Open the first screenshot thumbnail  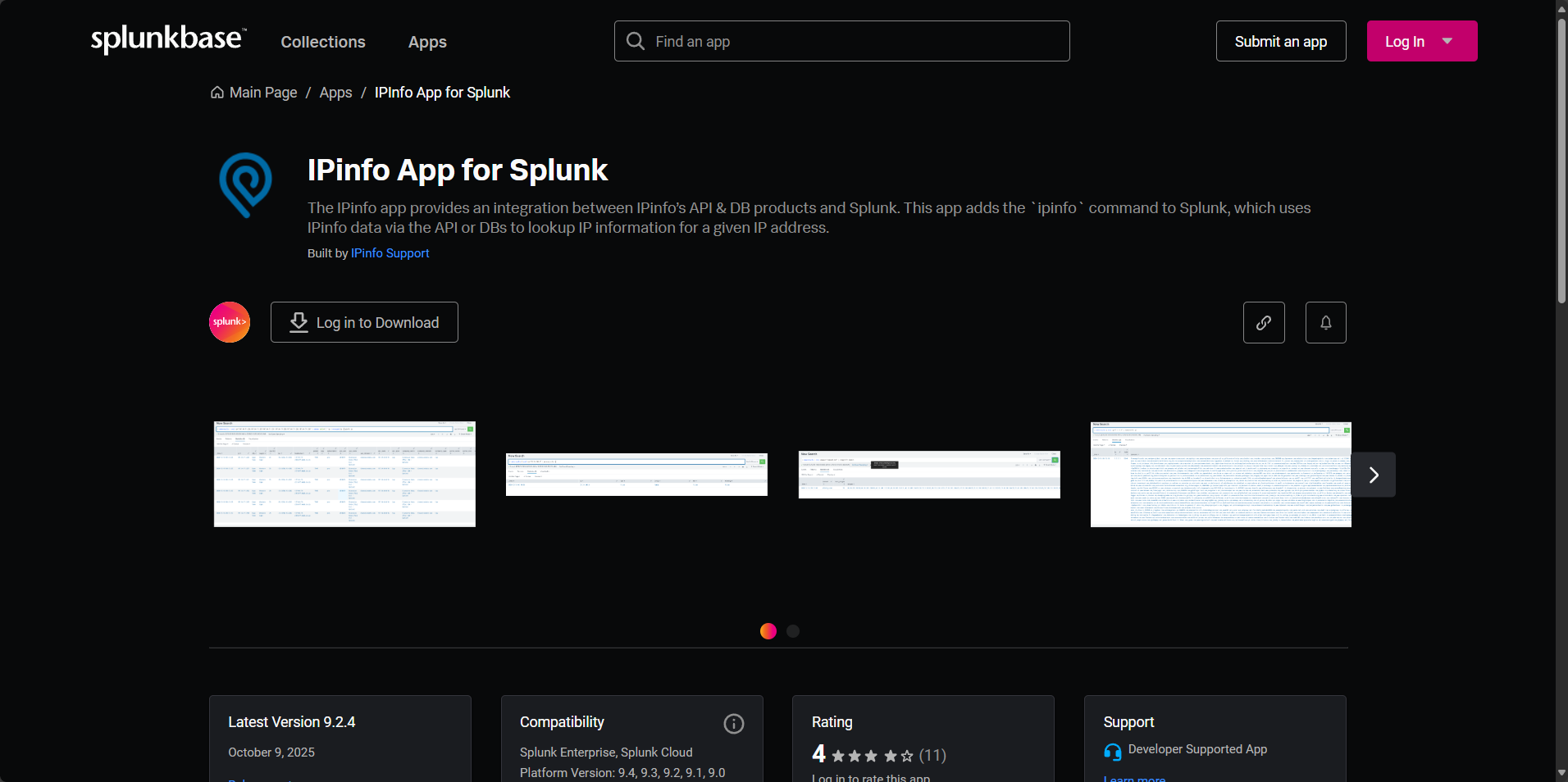pyautogui.click(x=344, y=474)
